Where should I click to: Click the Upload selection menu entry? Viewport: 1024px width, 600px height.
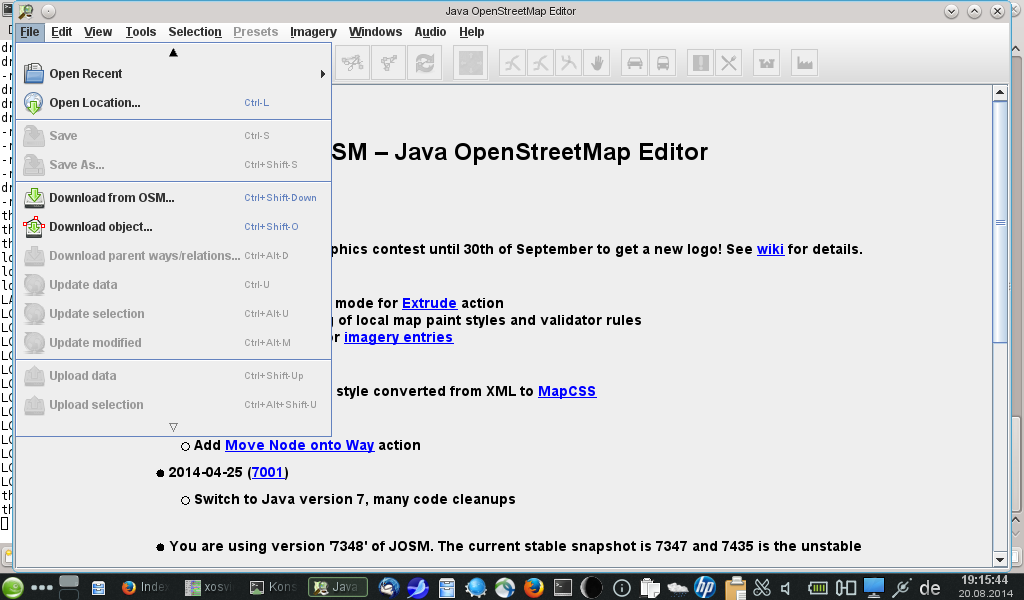pos(174,404)
